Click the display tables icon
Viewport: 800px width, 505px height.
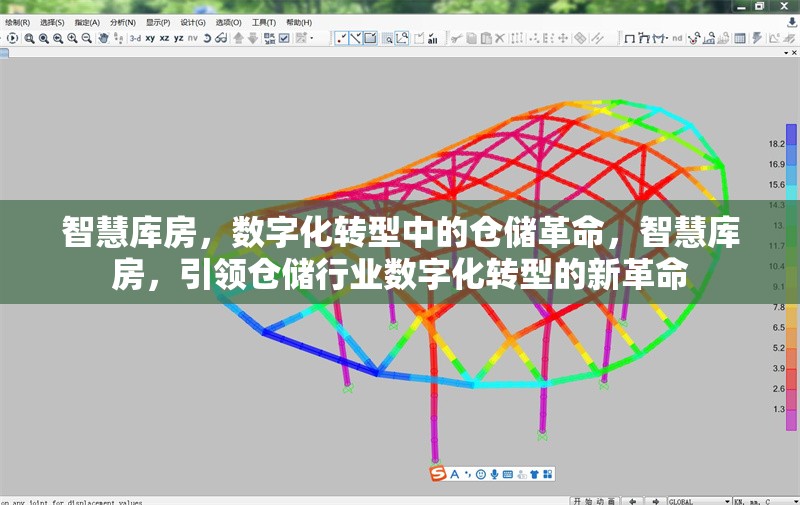click(x=740, y=38)
